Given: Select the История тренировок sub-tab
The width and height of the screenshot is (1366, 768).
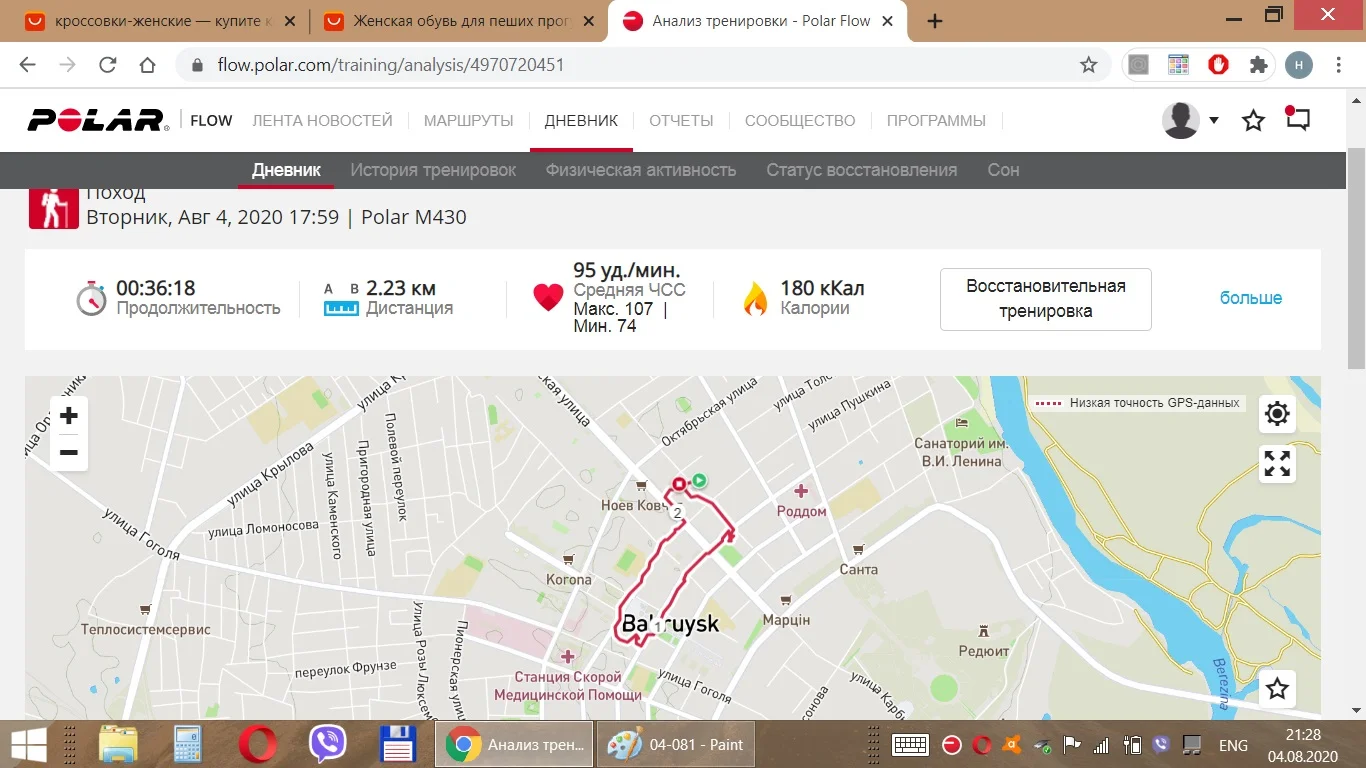Looking at the screenshot, I should [433, 170].
